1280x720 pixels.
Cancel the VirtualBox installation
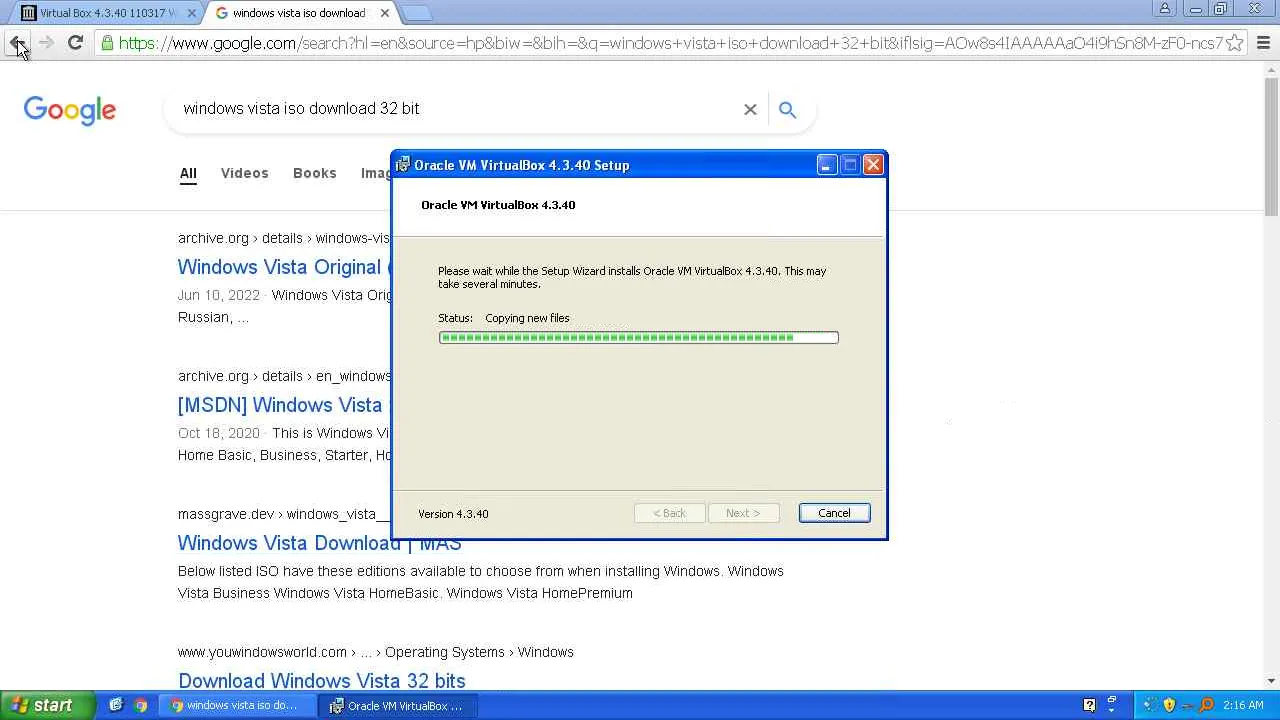point(834,513)
